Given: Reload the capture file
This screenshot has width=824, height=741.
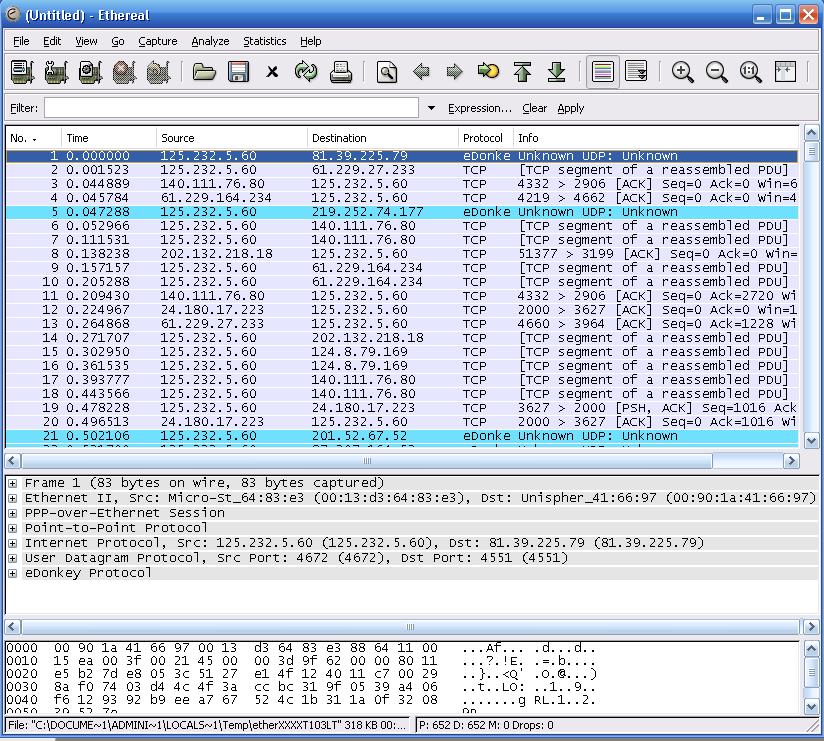Looking at the screenshot, I should click(x=306, y=71).
